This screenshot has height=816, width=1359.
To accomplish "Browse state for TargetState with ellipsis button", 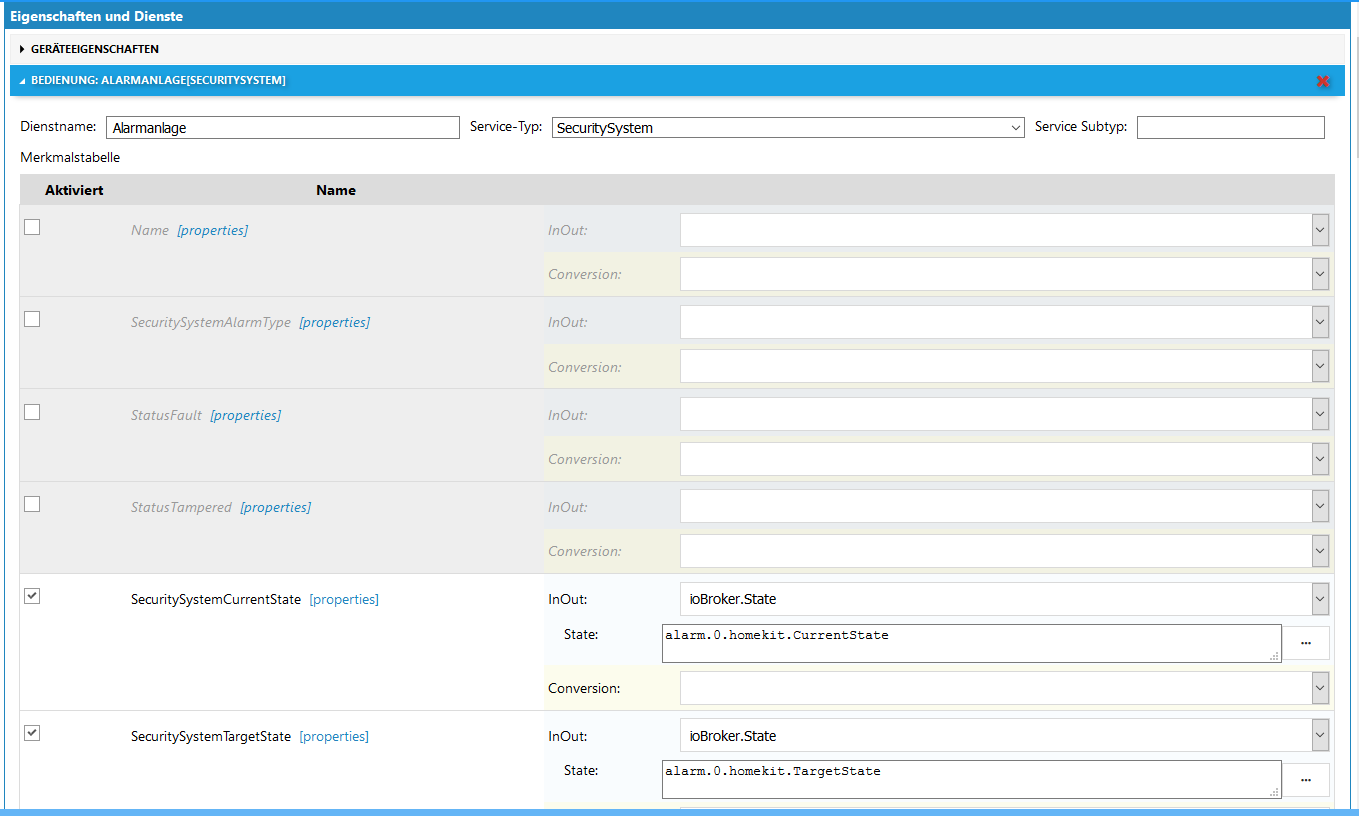I will [x=1306, y=779].
